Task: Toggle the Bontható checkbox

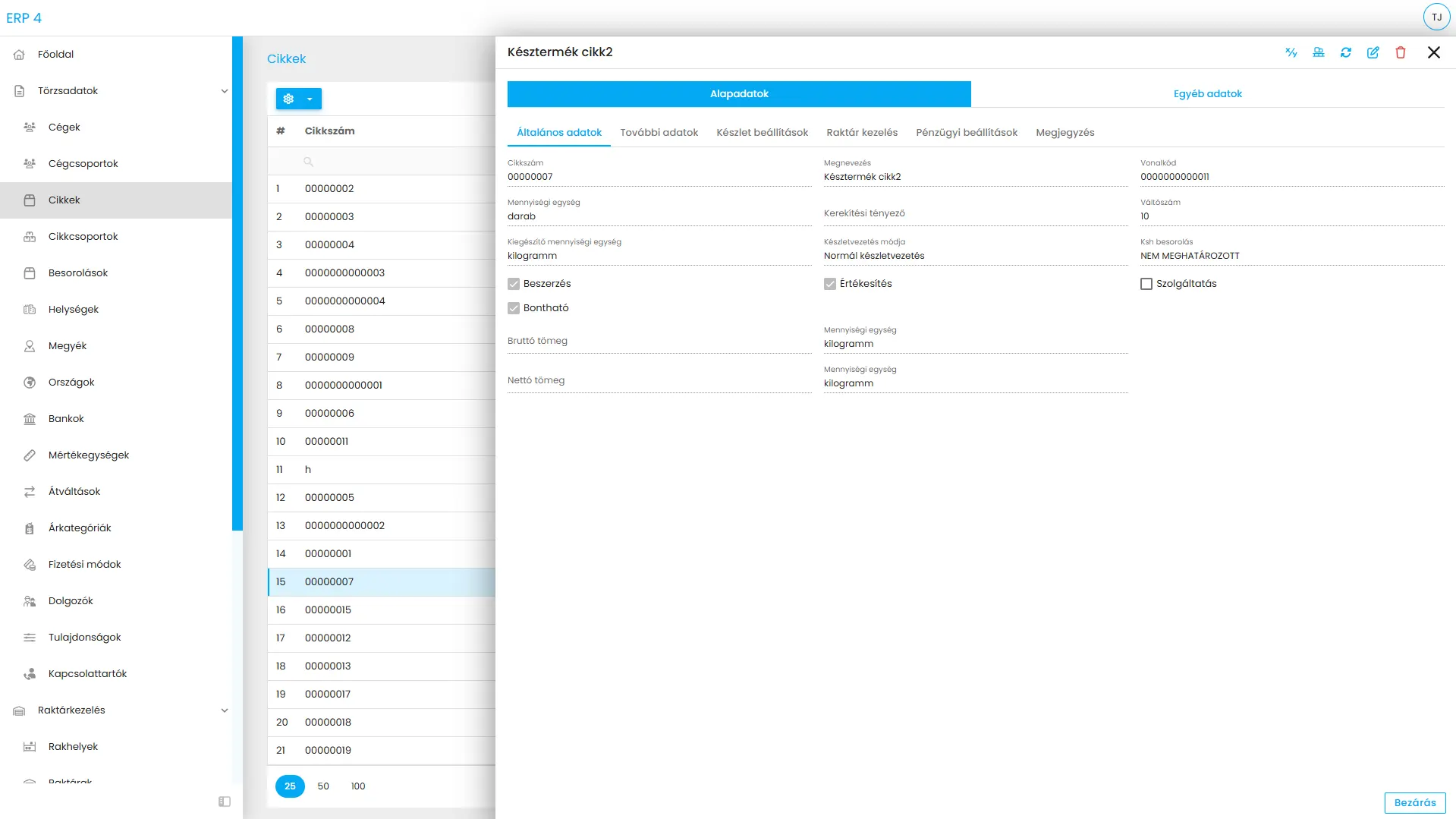Action: [514, 308]
